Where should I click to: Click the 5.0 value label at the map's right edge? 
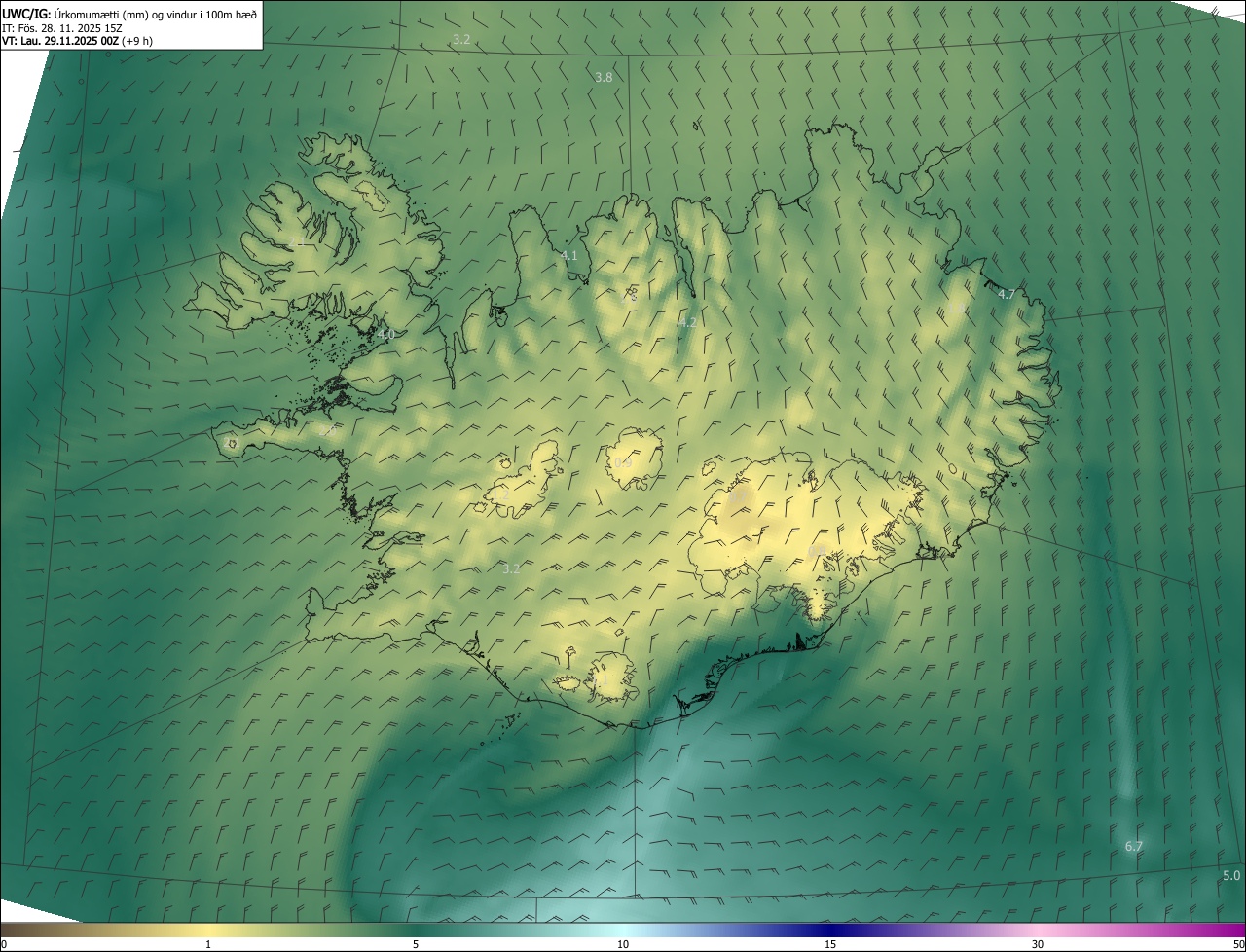click(x=1231, y=876)
